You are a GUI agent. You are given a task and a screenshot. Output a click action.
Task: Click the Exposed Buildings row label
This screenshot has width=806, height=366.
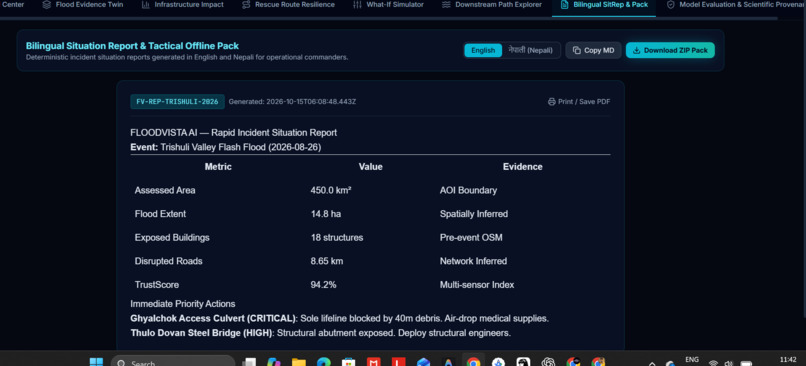pyautogui.click(x=172, y=237)
